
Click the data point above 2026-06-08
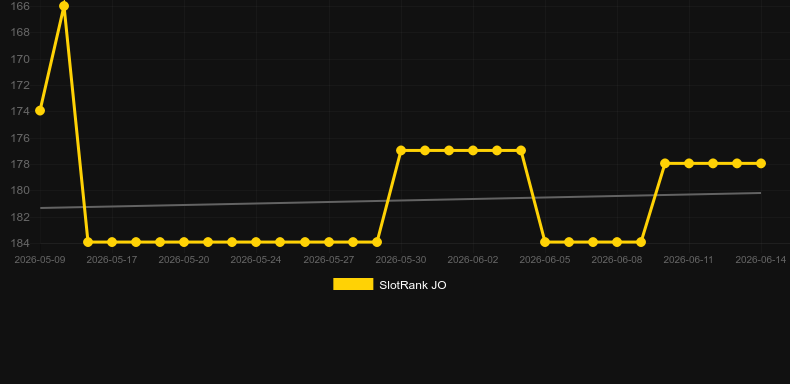coord(617,242)
